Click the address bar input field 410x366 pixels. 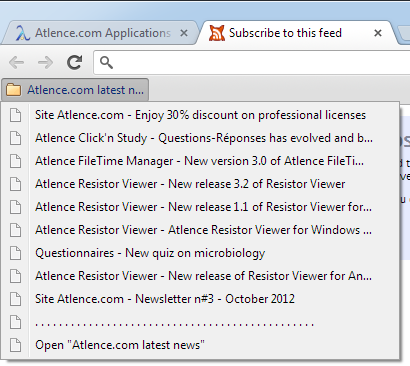pyautogui.click(x=252, y=62)
